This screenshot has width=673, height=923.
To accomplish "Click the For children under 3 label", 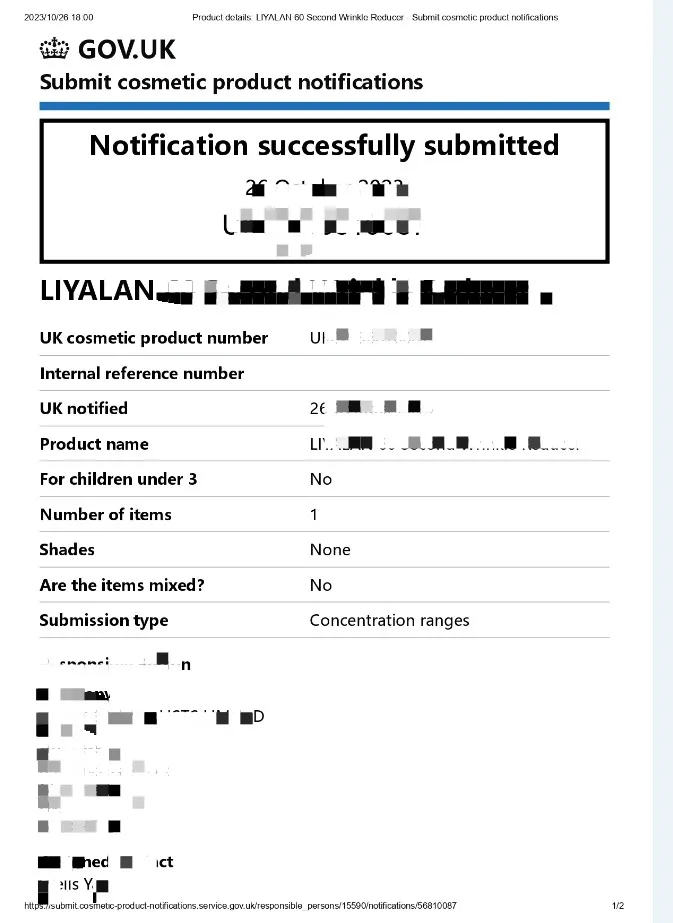I will point(118,479).
